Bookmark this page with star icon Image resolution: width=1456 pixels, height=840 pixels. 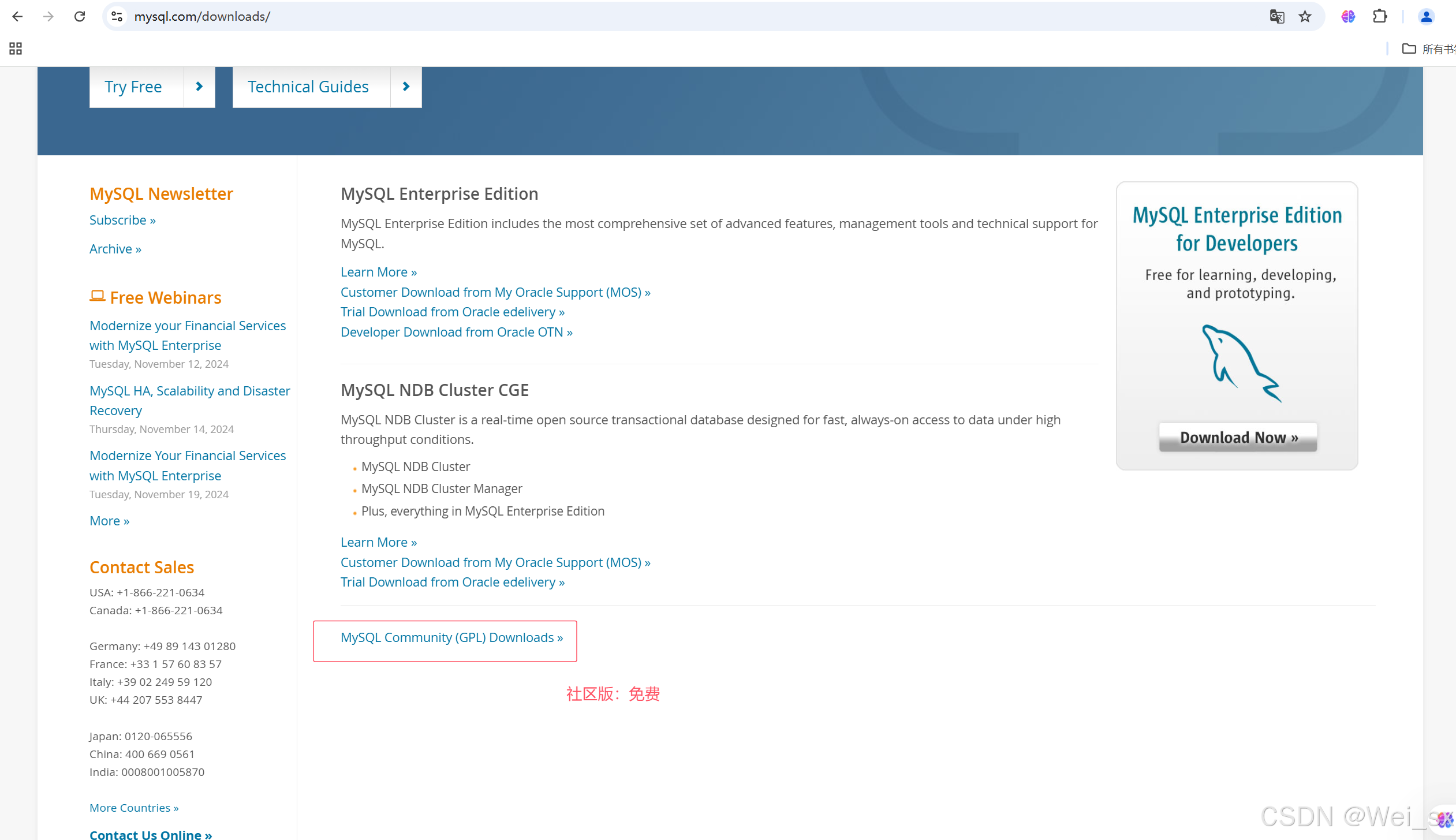pos(1305,17)
